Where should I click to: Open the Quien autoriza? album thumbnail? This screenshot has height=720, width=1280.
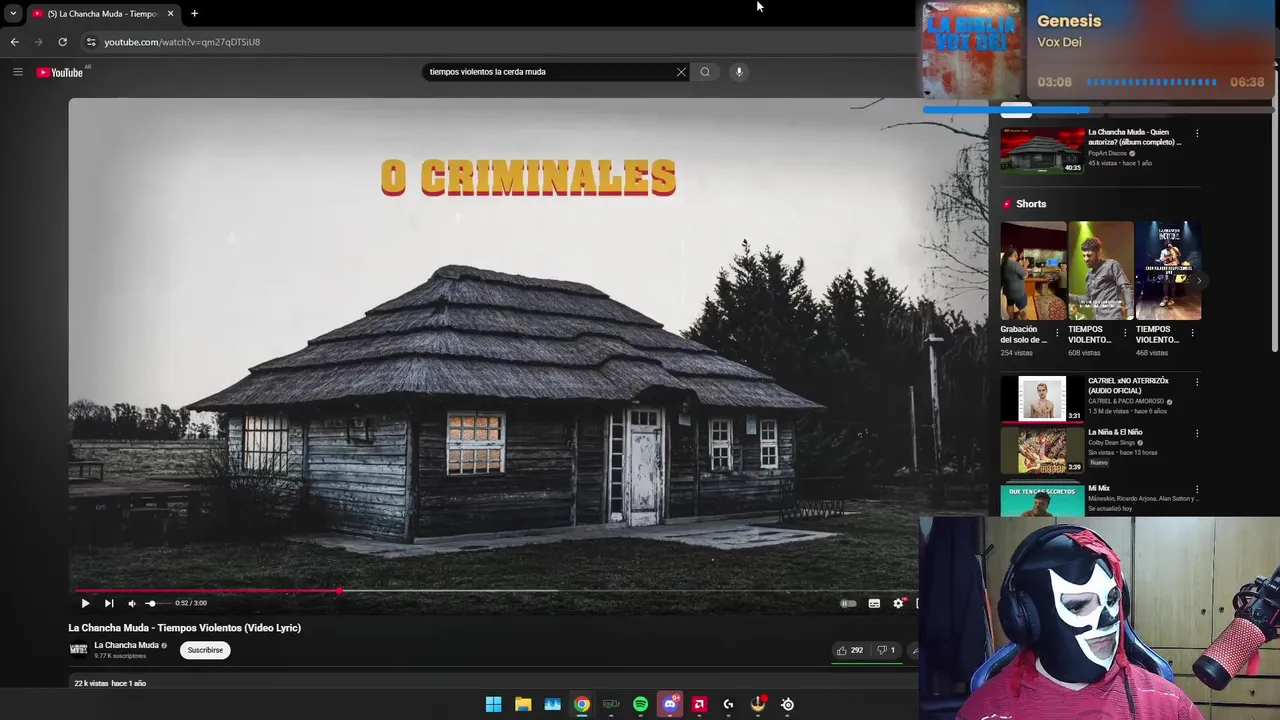coord(1042,150)
